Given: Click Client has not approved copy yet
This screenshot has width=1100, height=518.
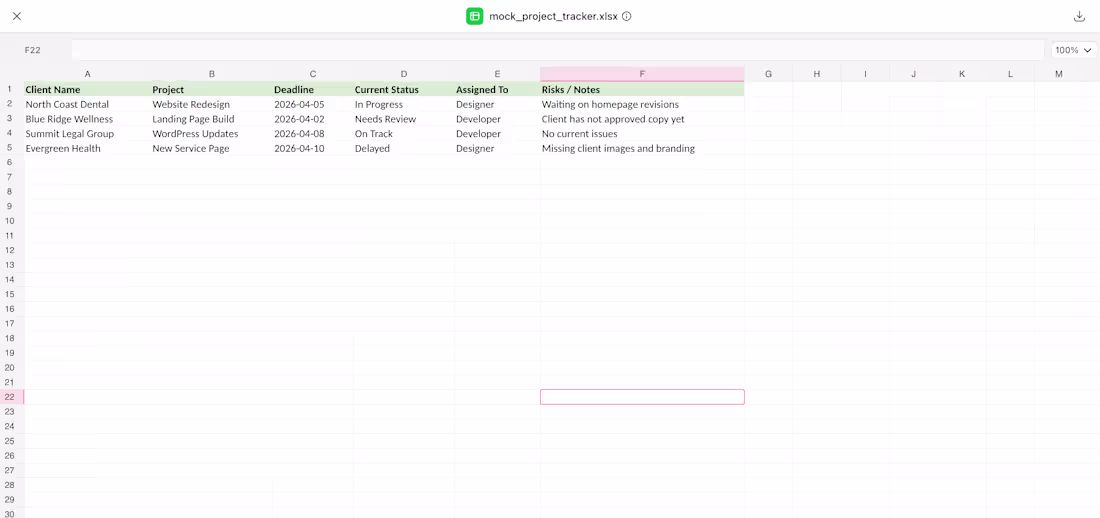Looking at the screenshot, I should pyautogui.click(x=642, y=119).
